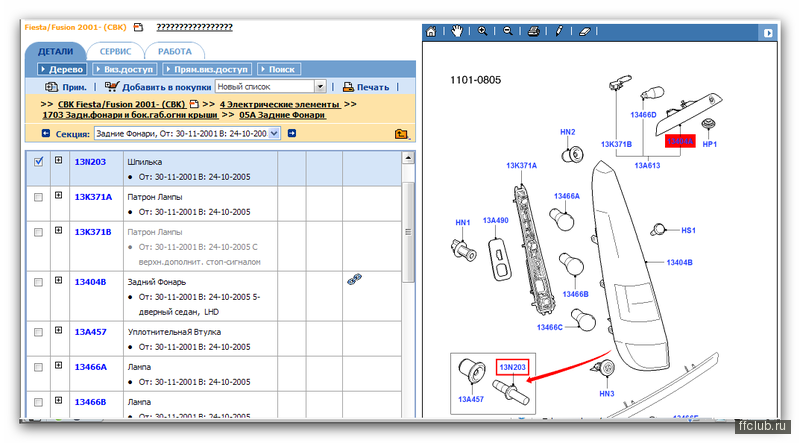This screenshot has width=800, height=443.
Task: Open part number 13A457 link in list
Action: (90, 332)
